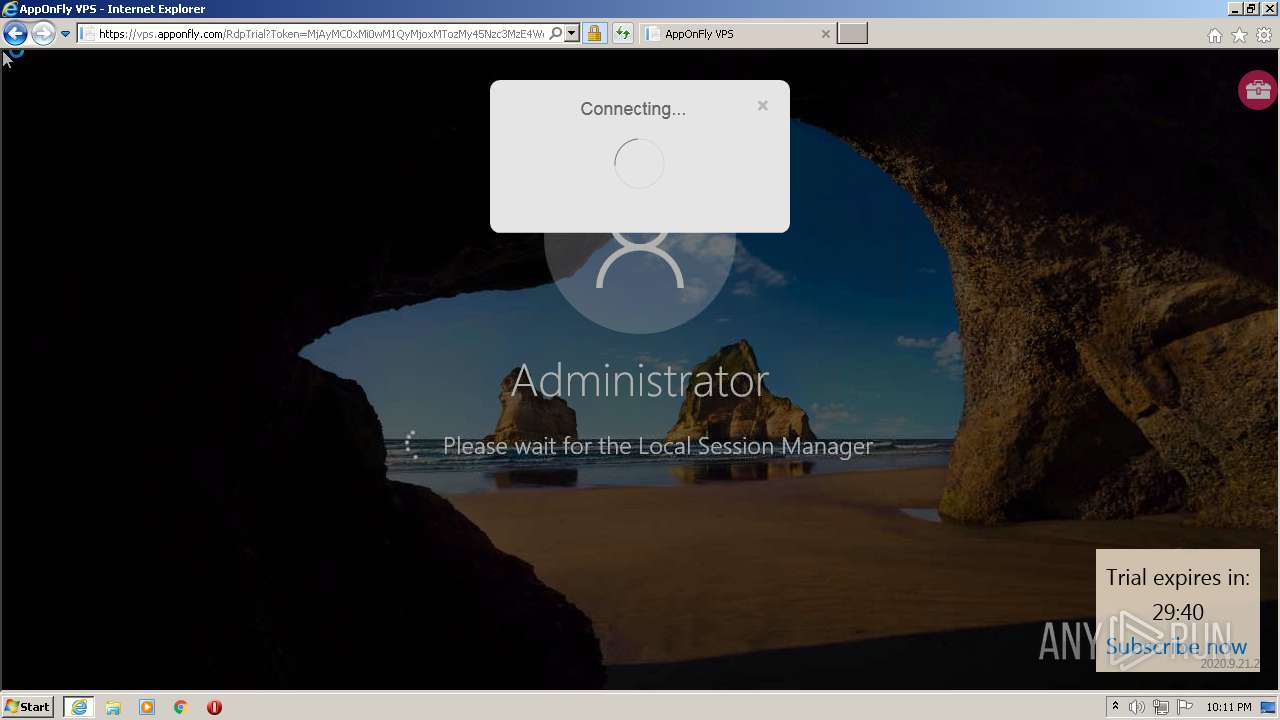The height and width of the screenshot is (720, 1280).
Task: Click the Administrator account name
Action: (x=640, y=380)
